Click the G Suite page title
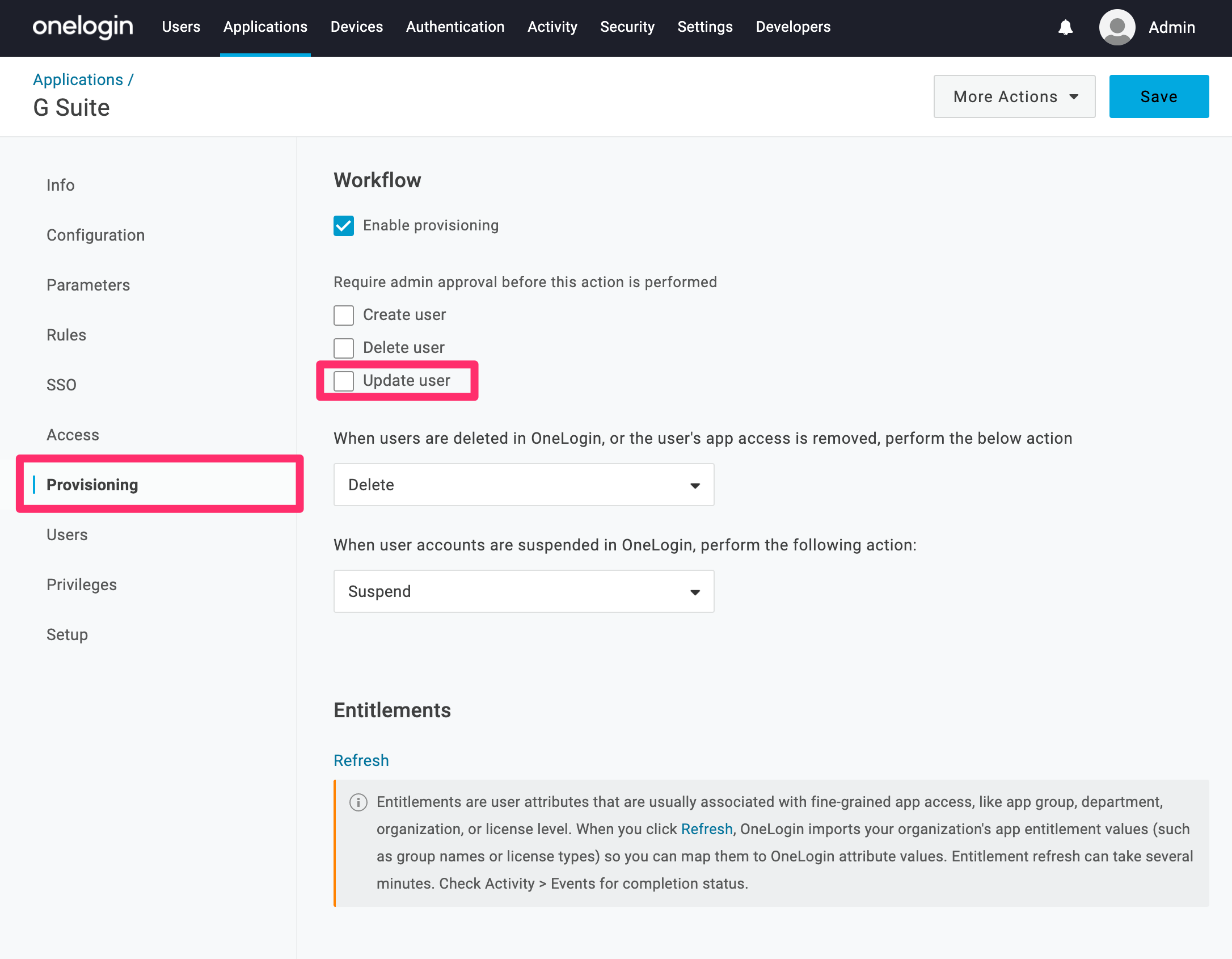Image resolution: width=1232 pixels, height=959 pixels. tap(71, 107)
